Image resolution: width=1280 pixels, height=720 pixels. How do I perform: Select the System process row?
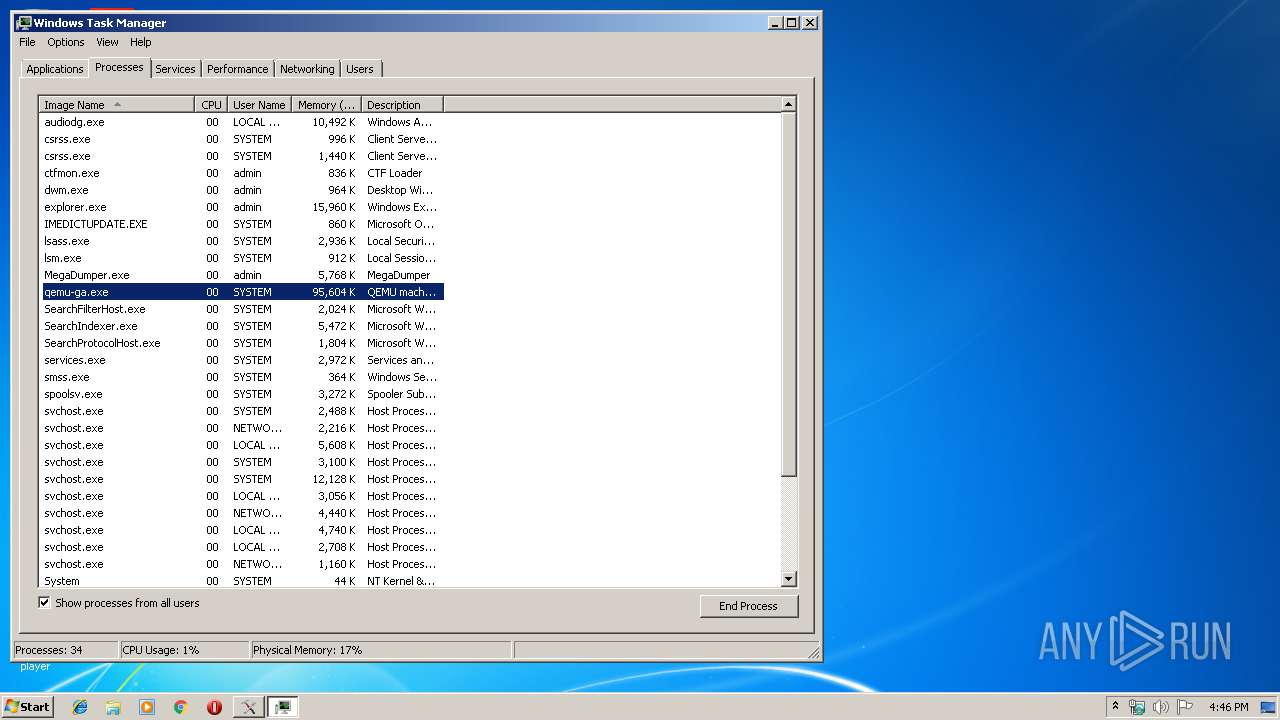pos(241,580)
